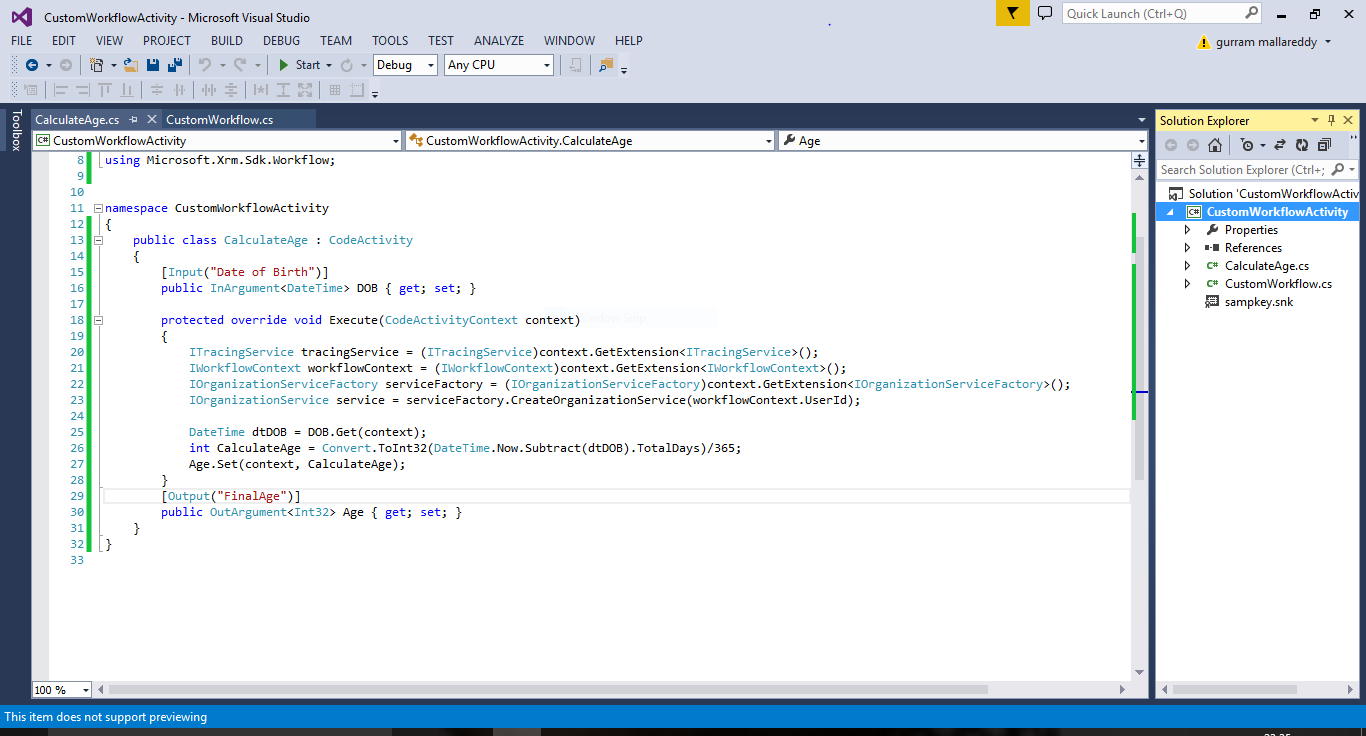Collapse the Execute method outlining box
1366x736 pixels.
tap(98, 320)
